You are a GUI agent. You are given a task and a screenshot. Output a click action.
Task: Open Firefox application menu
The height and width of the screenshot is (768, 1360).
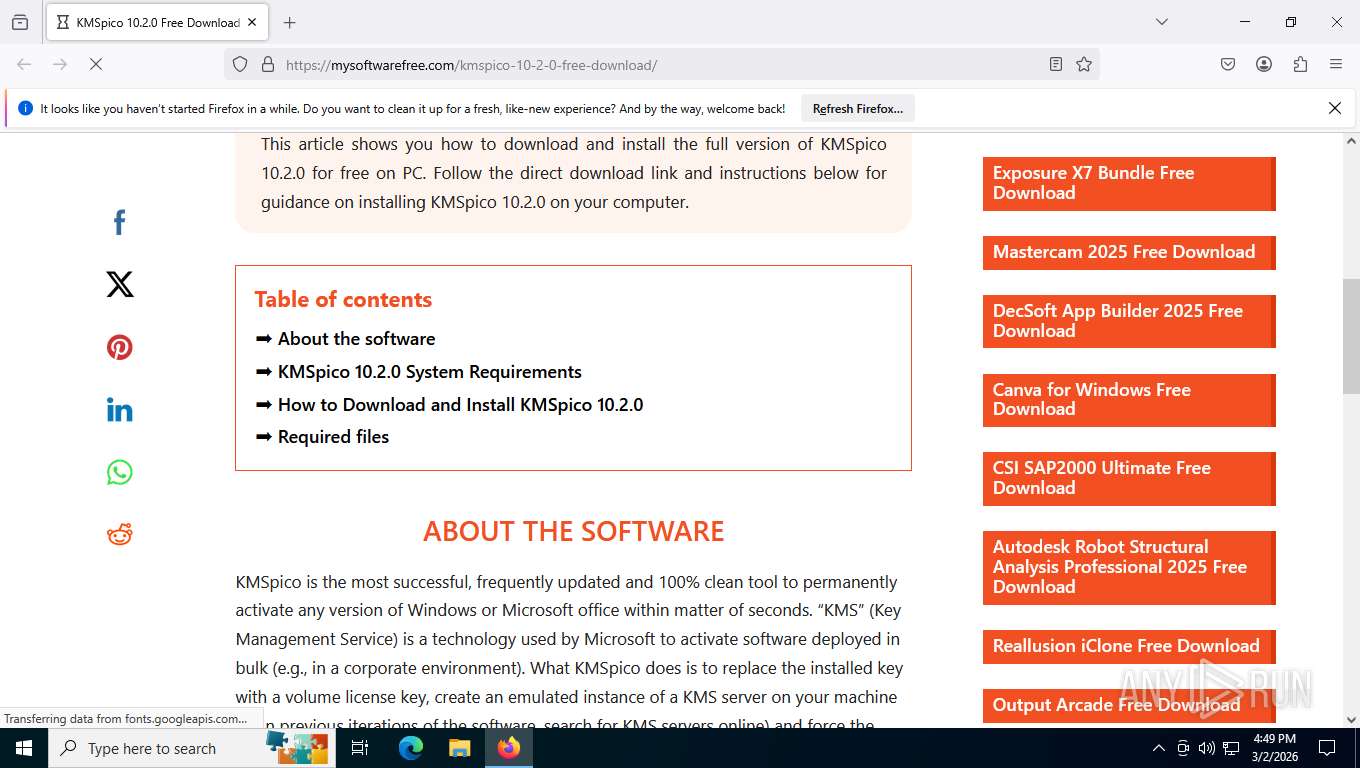(1336, 64)
